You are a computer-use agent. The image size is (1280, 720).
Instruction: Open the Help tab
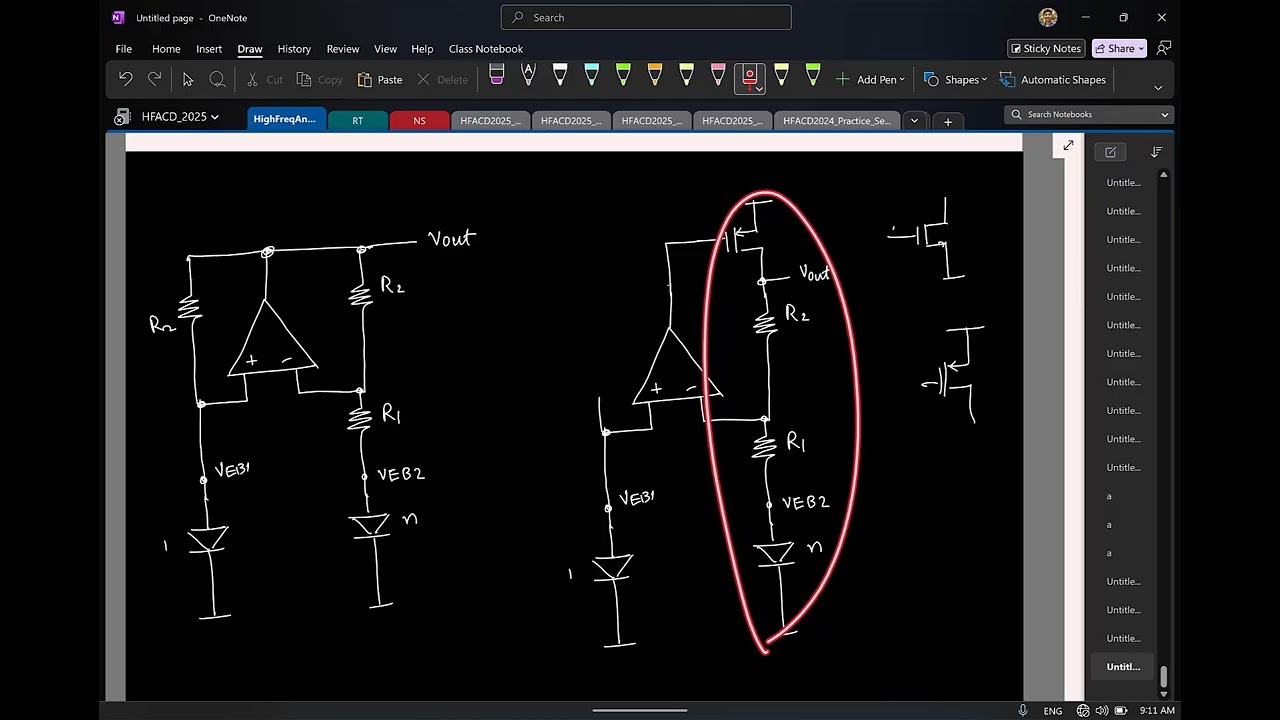pyautogui.click(x=422, y=48)
